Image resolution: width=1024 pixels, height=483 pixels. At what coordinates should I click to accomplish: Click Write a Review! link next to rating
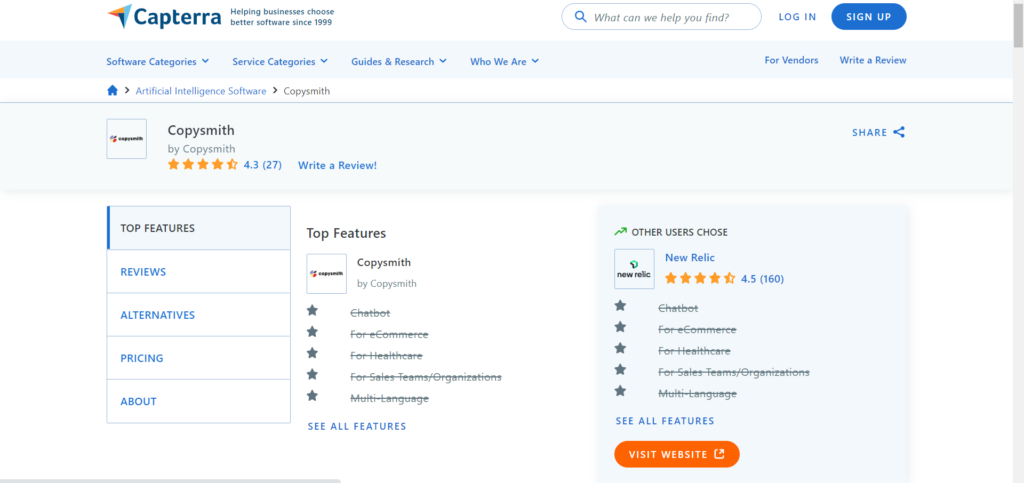click(338, 165)
